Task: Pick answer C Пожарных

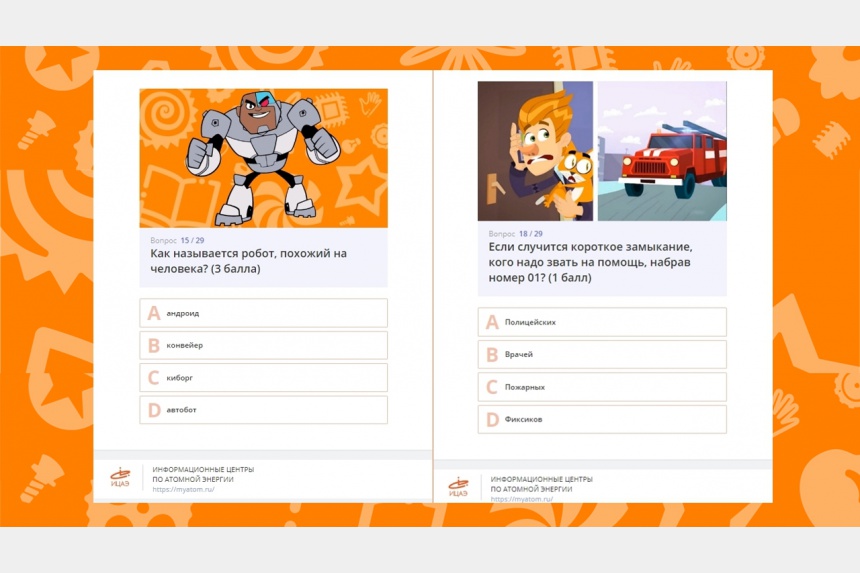Action: 602,387
